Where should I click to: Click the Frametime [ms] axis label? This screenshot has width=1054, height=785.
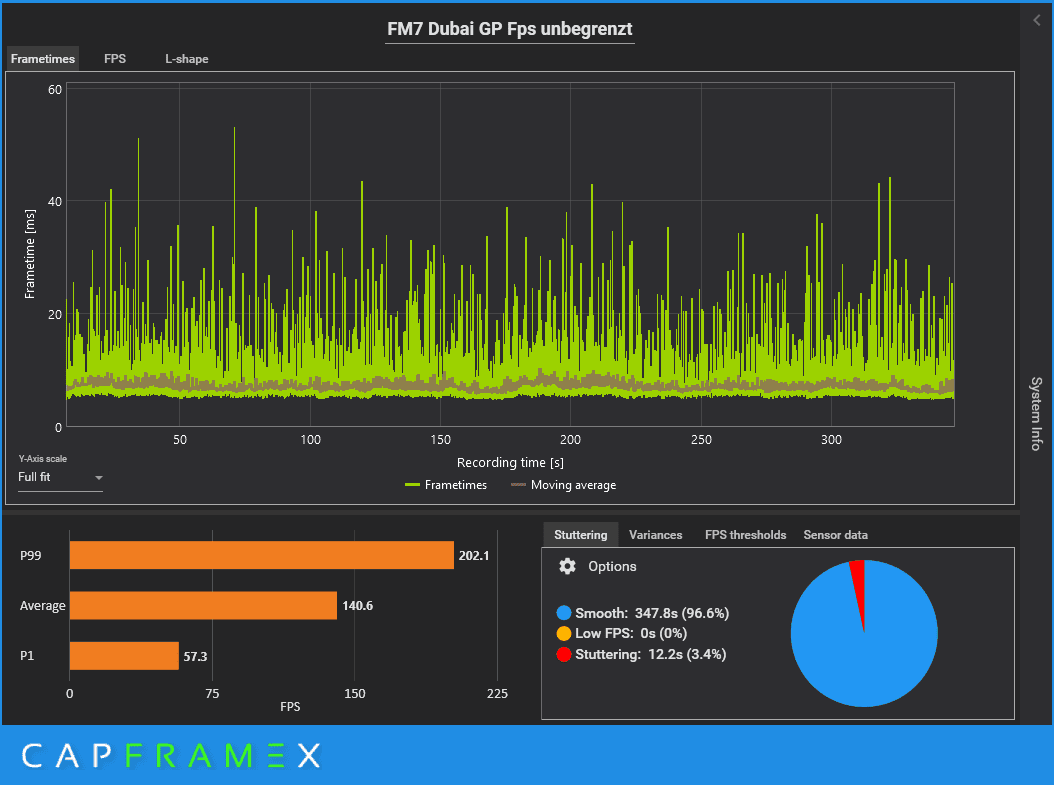pyautogui.click(x=30, y=254)
